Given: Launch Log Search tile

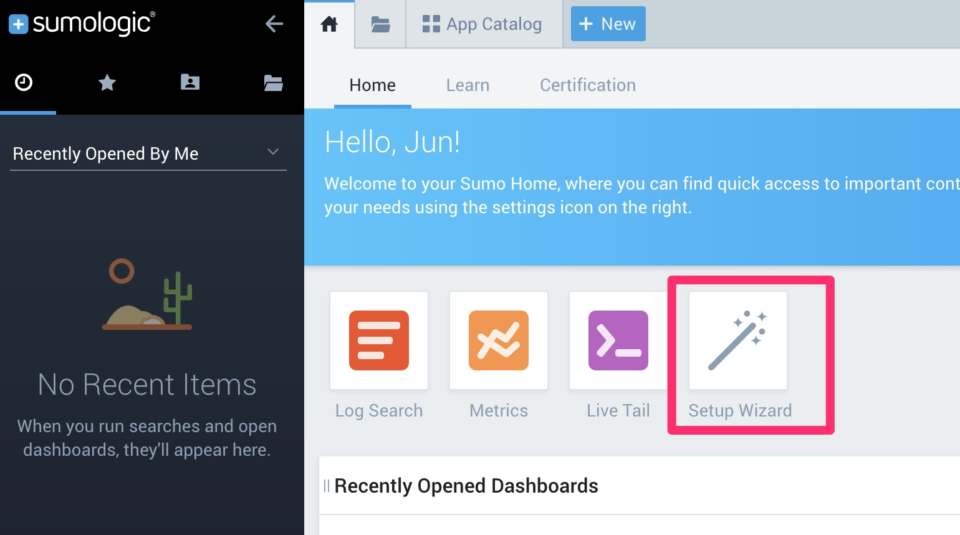Looking at the screenshot, I should (379, 340).
